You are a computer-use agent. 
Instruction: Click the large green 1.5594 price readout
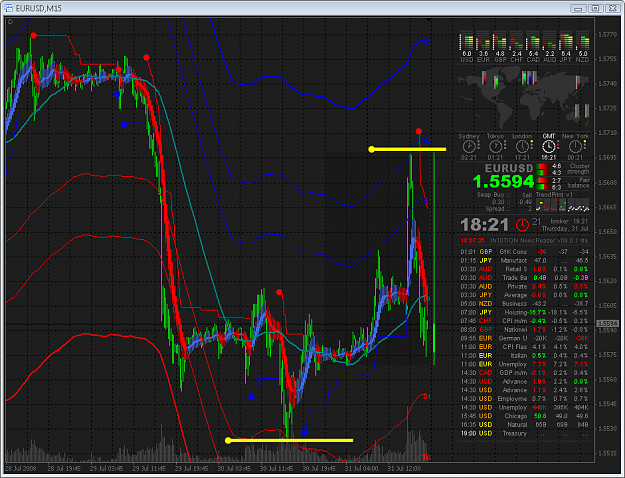[x=503, y=182]
